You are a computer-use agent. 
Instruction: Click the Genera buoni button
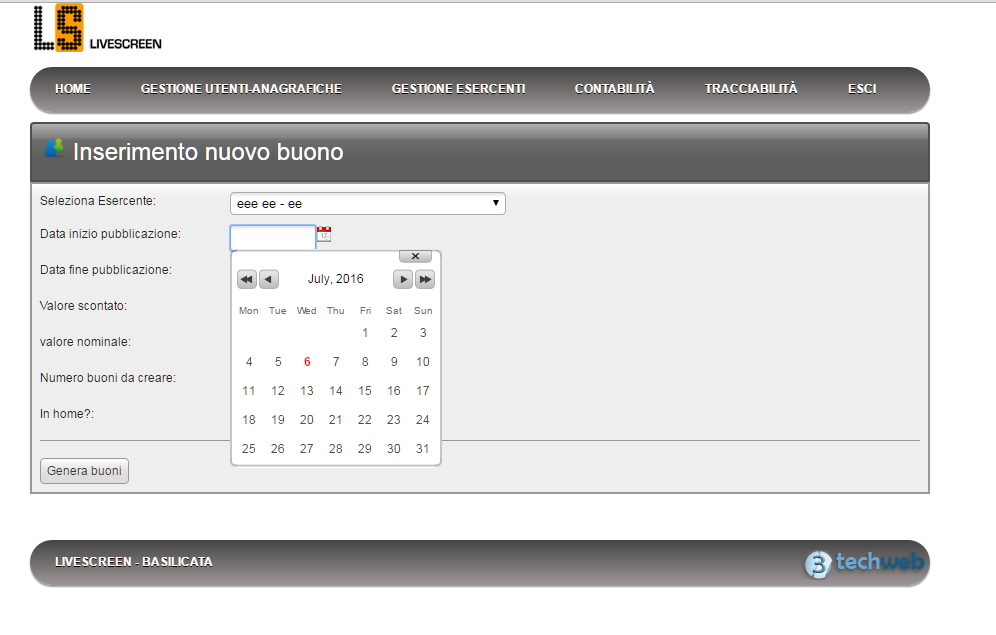click(84, 471)
